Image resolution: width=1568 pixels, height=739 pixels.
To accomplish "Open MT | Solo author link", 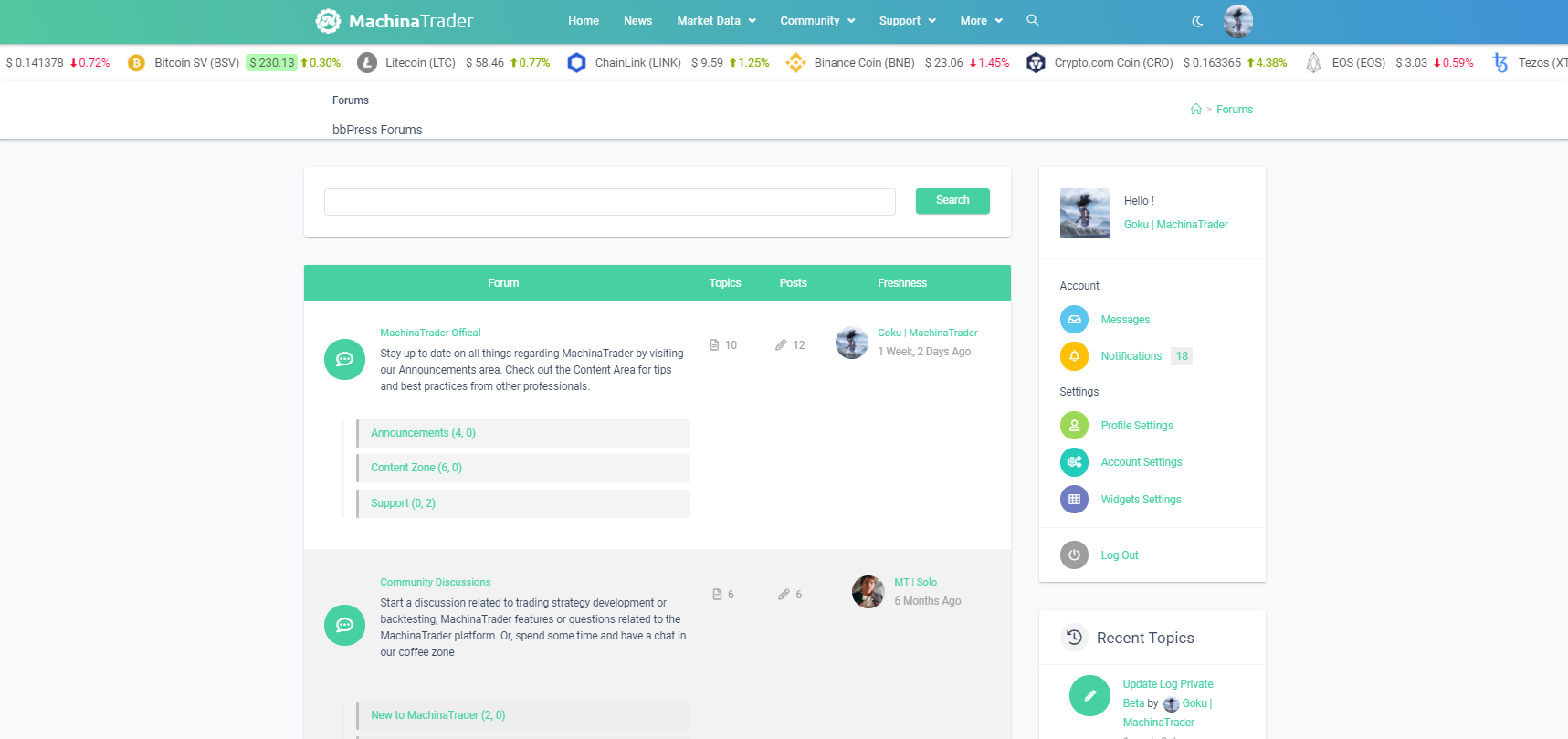I will pos(916,582).
